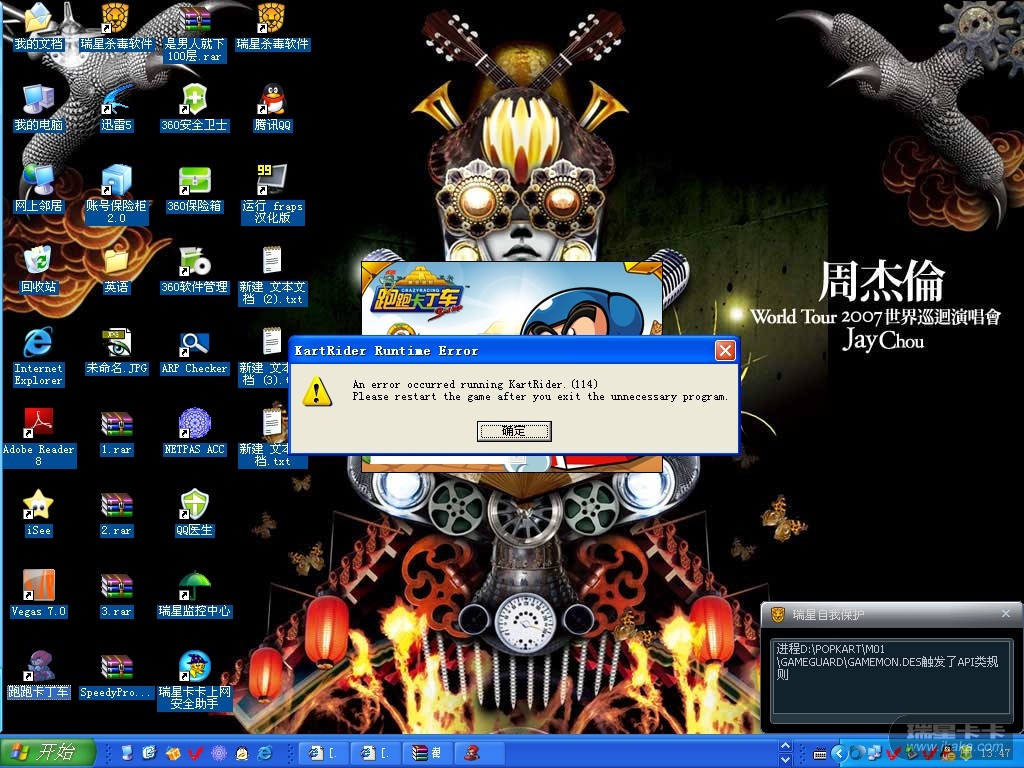Open the 开始 Start menu
This screenshot has width=1024, height=768.
tap(48, 752)
